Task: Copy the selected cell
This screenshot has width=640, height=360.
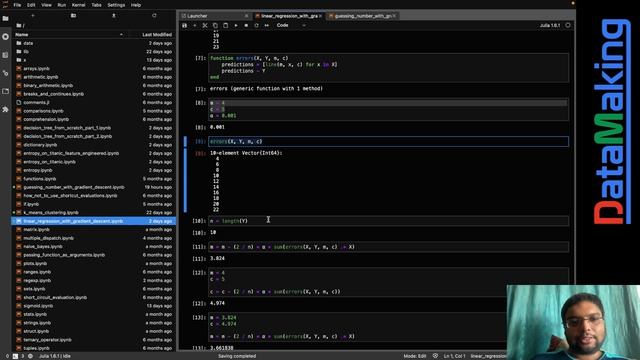Action: pos(215,25)
